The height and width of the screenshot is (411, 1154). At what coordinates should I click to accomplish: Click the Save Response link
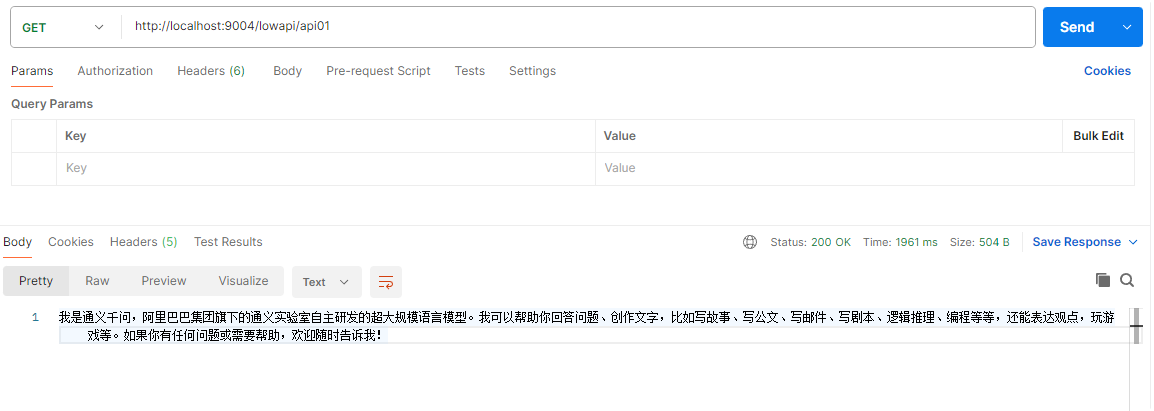pos(1077,242)
